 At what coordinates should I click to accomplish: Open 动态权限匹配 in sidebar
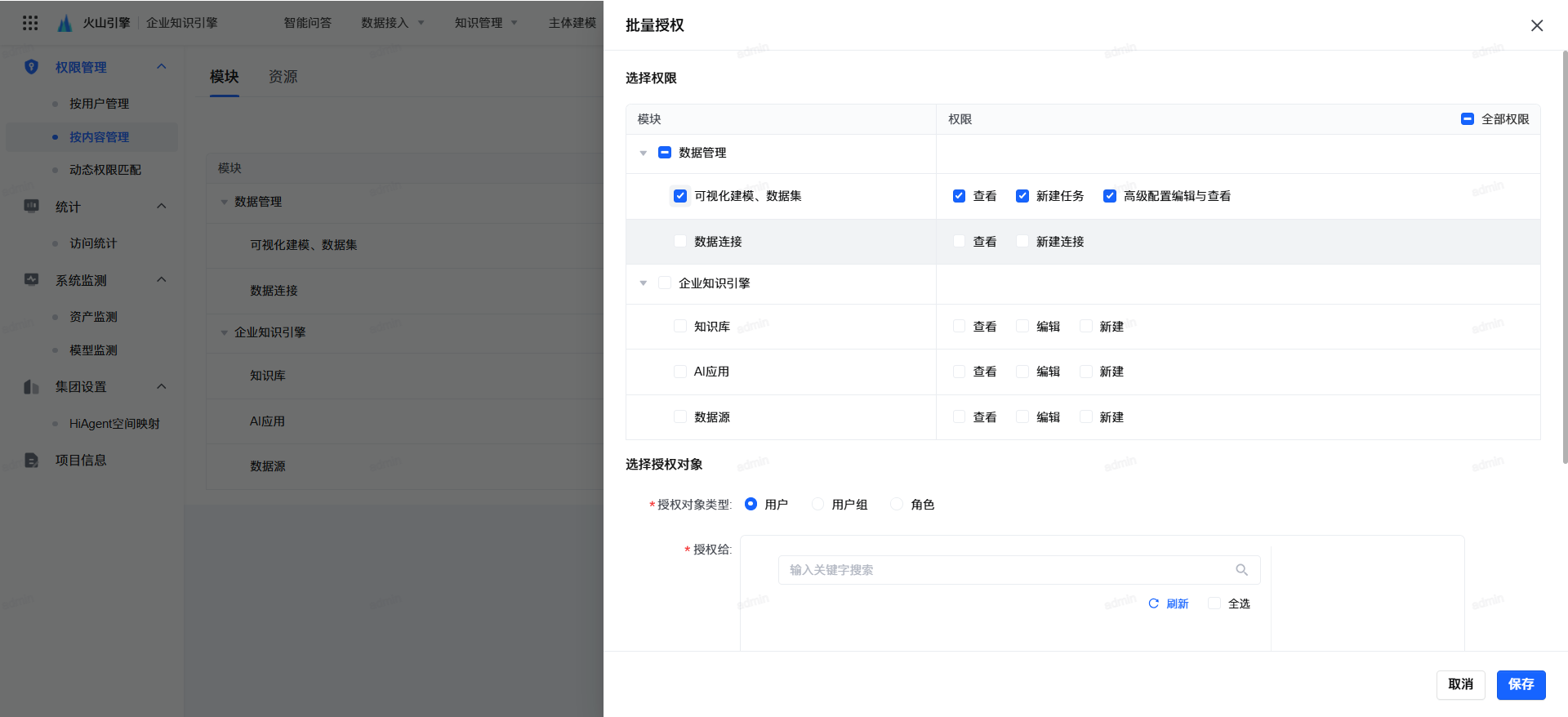(105, 170)
